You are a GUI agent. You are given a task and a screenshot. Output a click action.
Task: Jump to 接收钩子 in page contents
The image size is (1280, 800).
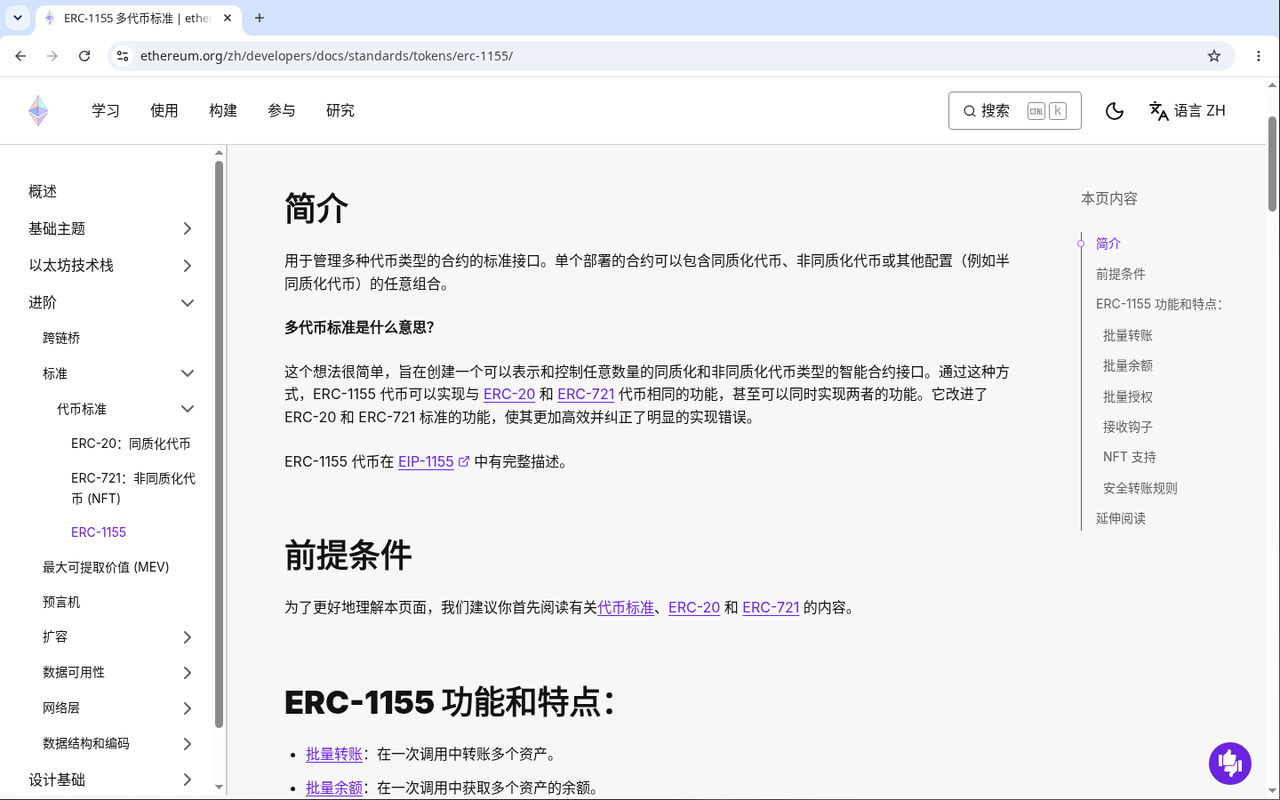pyautogui.click(x=1128, y=427)
